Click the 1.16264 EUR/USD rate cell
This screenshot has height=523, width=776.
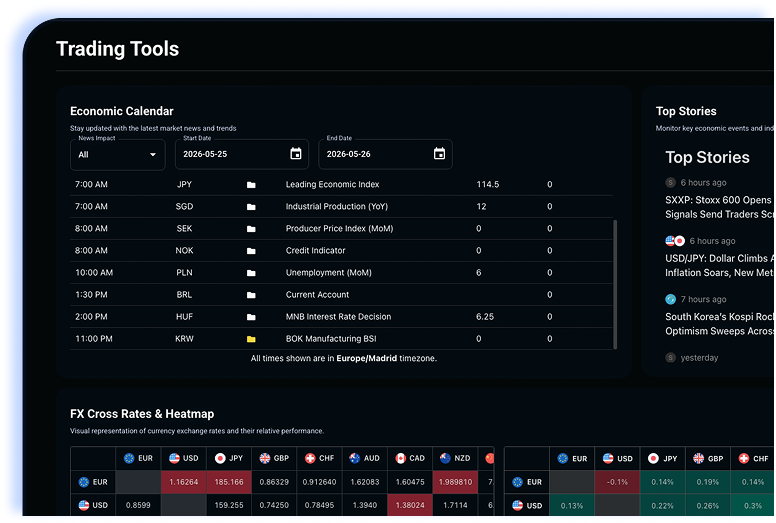[184, 482]
